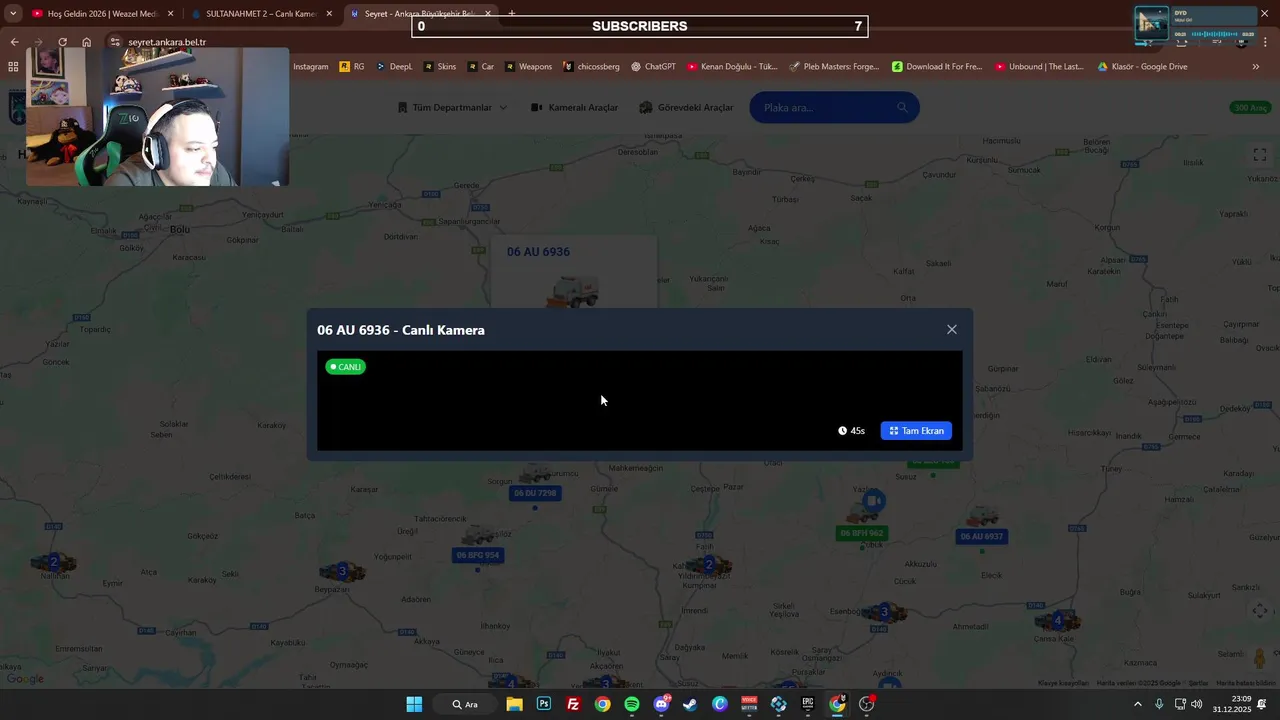Open vehicle cluster near Esenboğa
Image resolution: width=1280 pixels, height=720 pixels.
884,612
